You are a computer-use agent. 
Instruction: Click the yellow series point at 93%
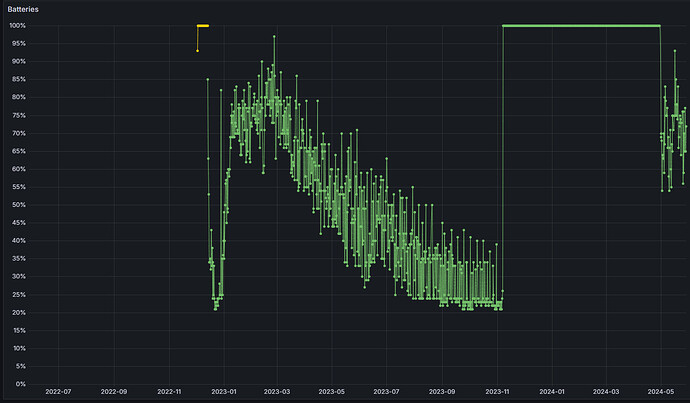[198, 51]
